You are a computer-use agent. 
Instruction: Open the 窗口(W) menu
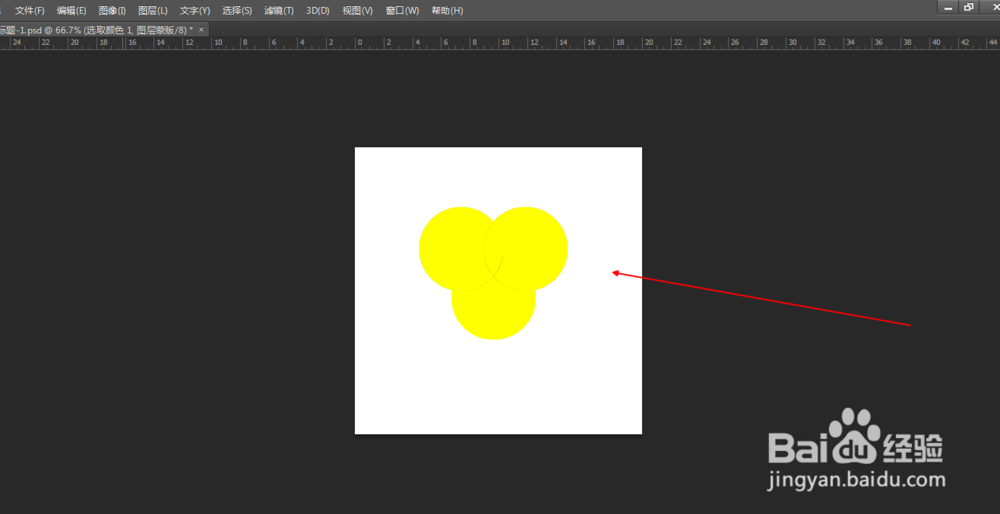pyautogui.click(x=402, y=11)
